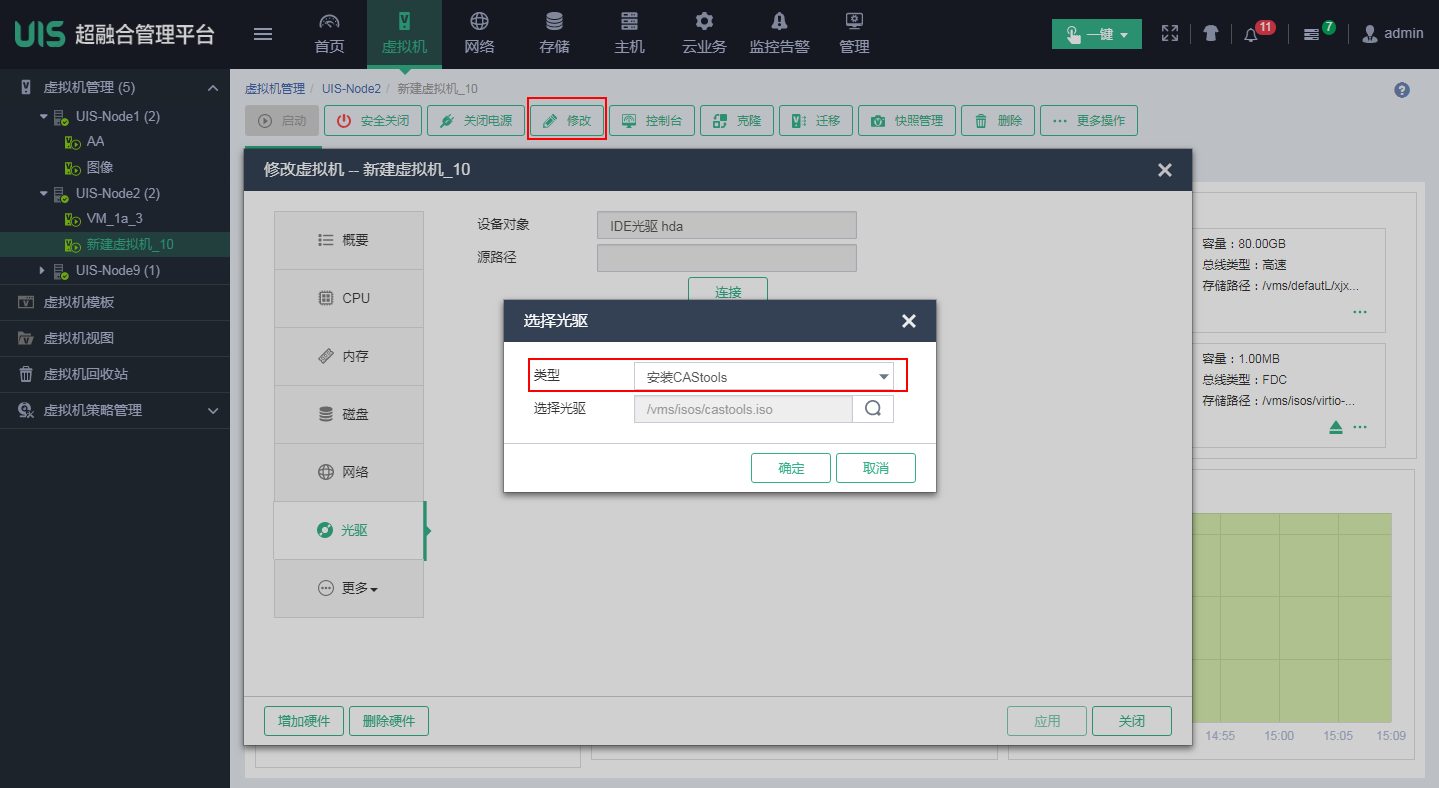
Task: Click the magnifier to browse ISO files
Action: (x=872, y=408)
